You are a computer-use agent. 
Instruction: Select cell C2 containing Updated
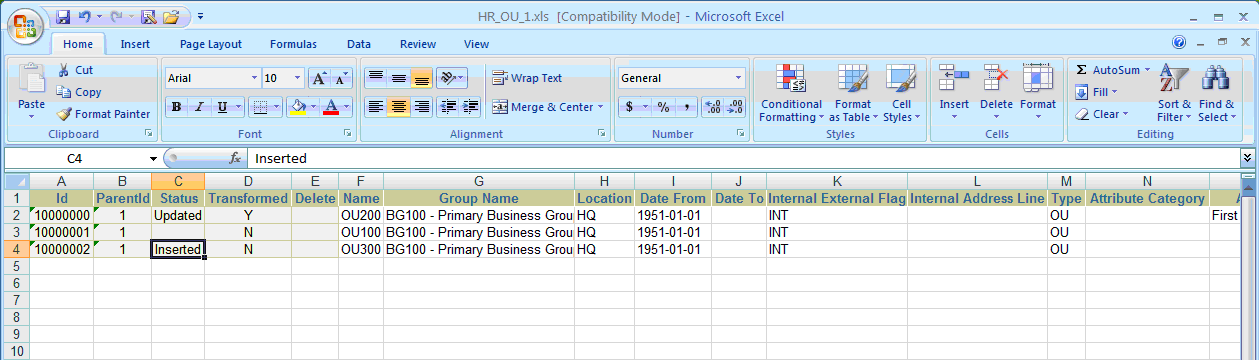(x=178, y=215)
